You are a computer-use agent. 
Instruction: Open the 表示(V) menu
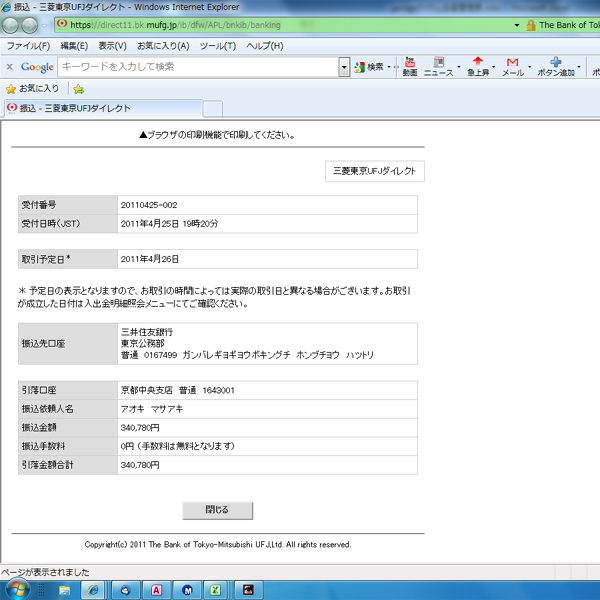tap(112, 46)
